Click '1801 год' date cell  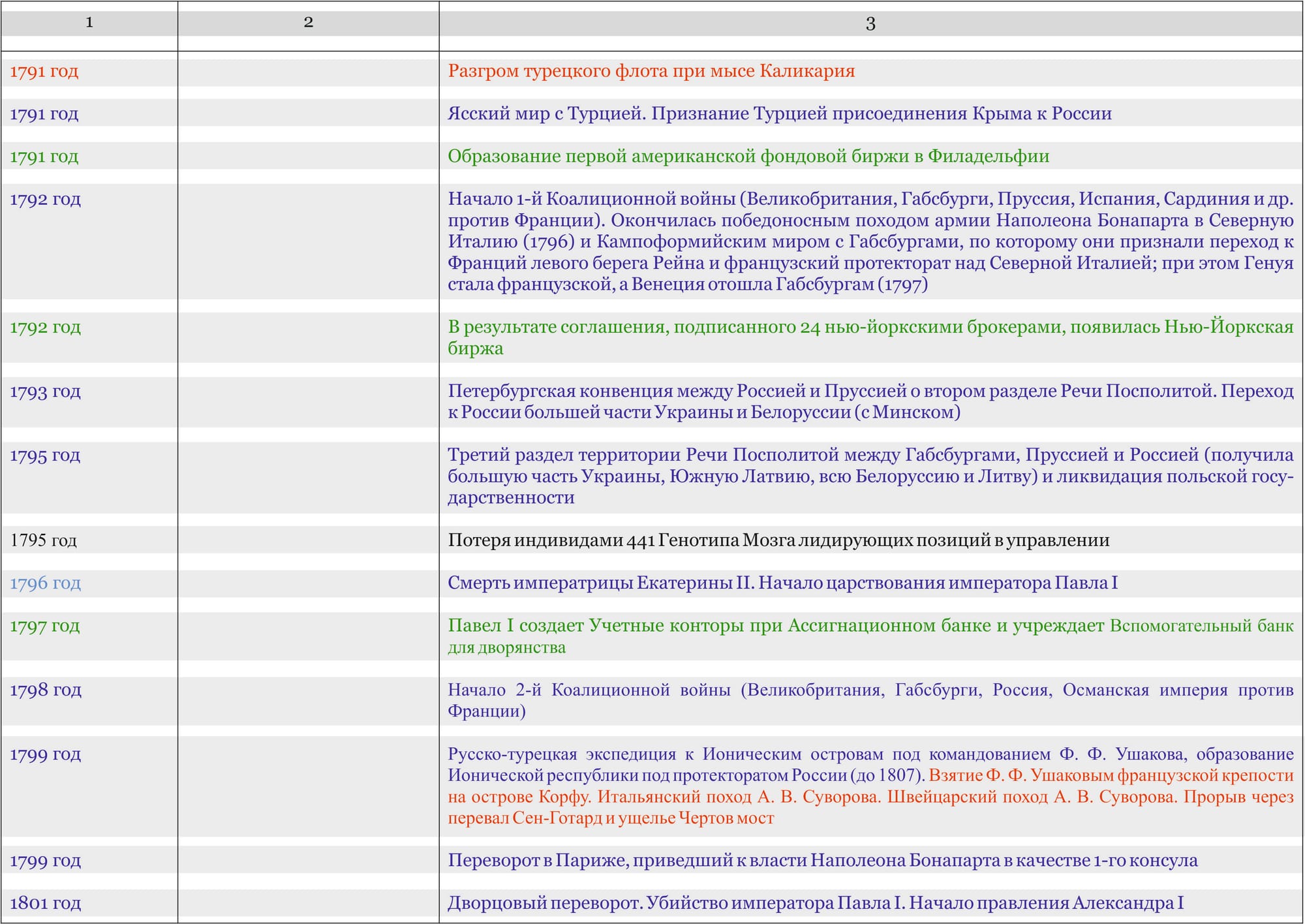(x=46, y=904)
